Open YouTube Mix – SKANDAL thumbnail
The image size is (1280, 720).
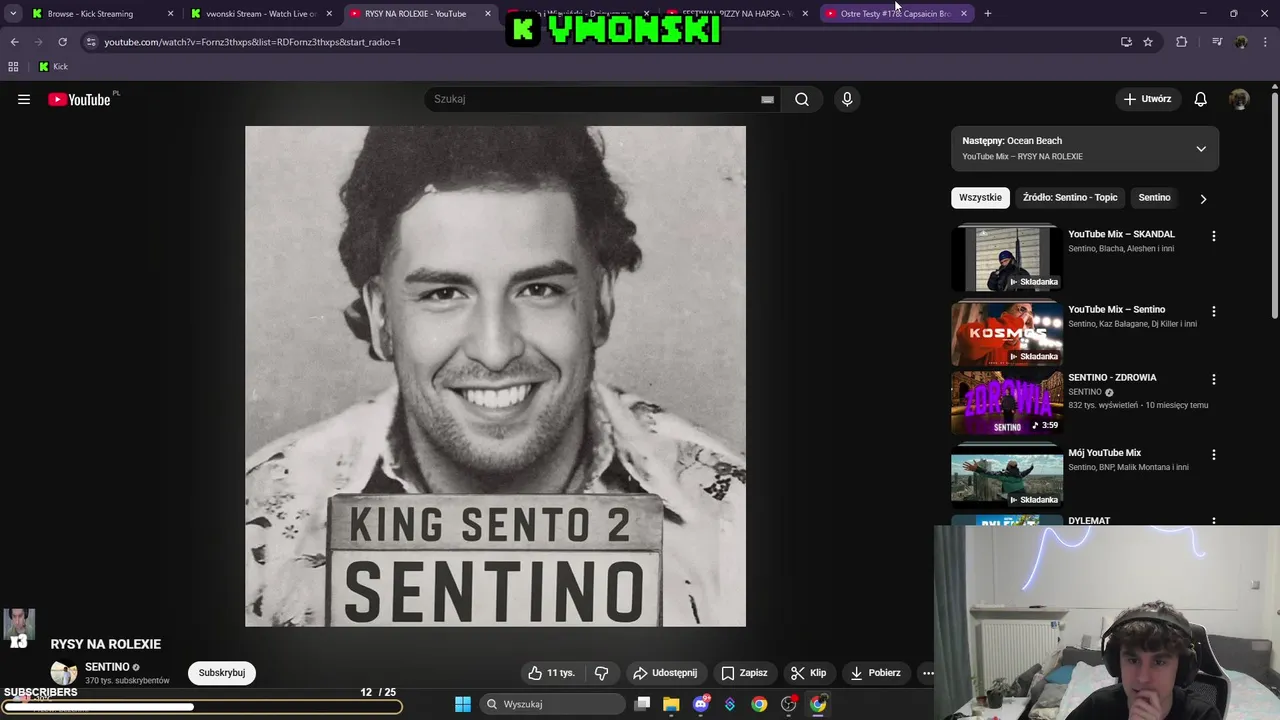coord(1006,258)
